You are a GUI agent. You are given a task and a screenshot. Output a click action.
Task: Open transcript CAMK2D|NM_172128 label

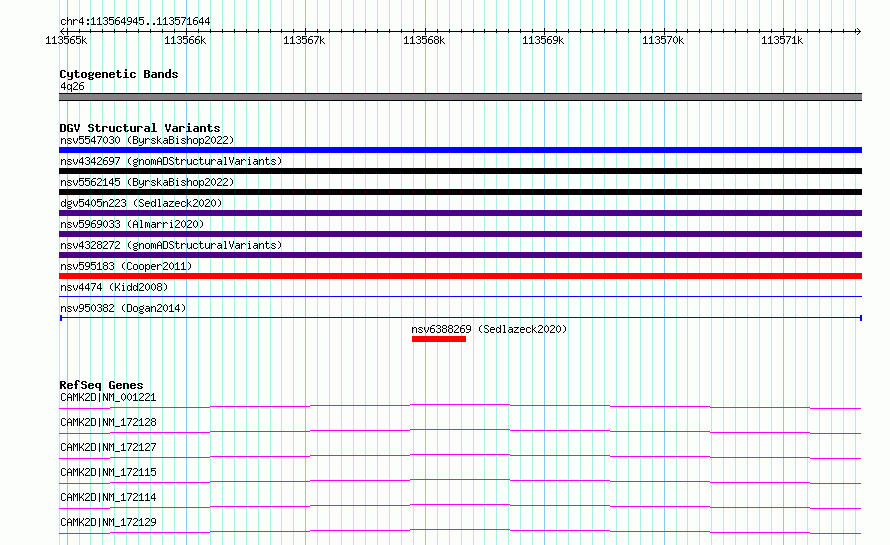click(x=108, y=422)
